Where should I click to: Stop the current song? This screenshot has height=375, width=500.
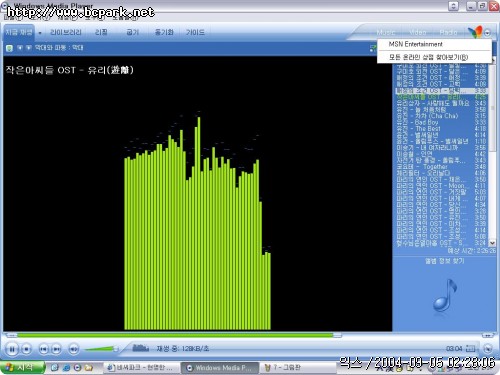click(26, 349)
